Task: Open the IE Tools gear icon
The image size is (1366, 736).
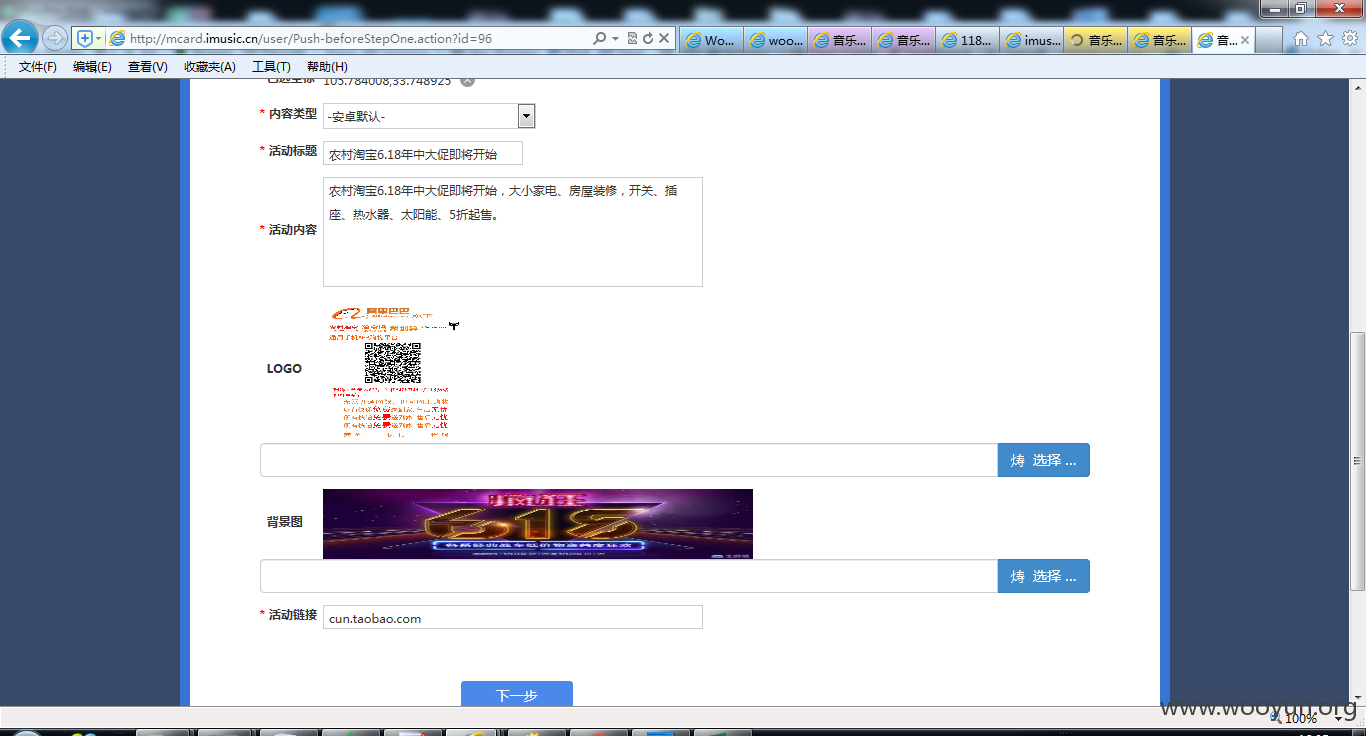Action: coord(1350,39)
